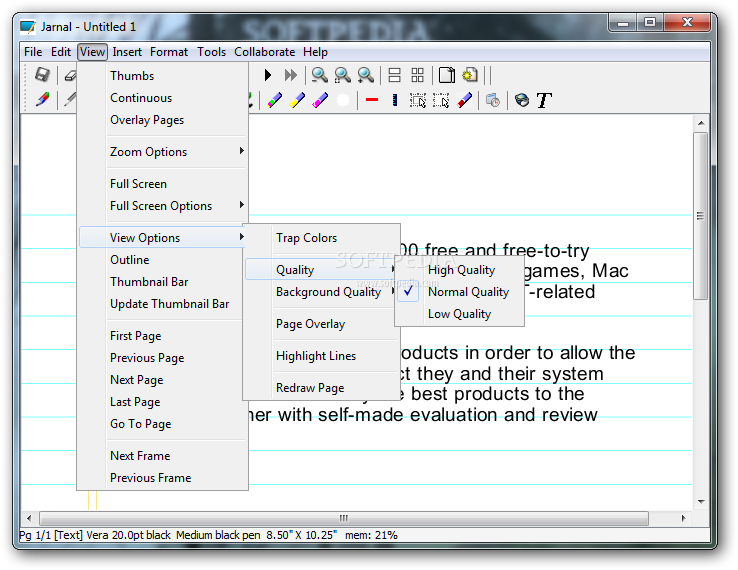This screenshot has width=738, height=570.
Task: Select the rectangle selection tool icon
Action: click(417, 100)
